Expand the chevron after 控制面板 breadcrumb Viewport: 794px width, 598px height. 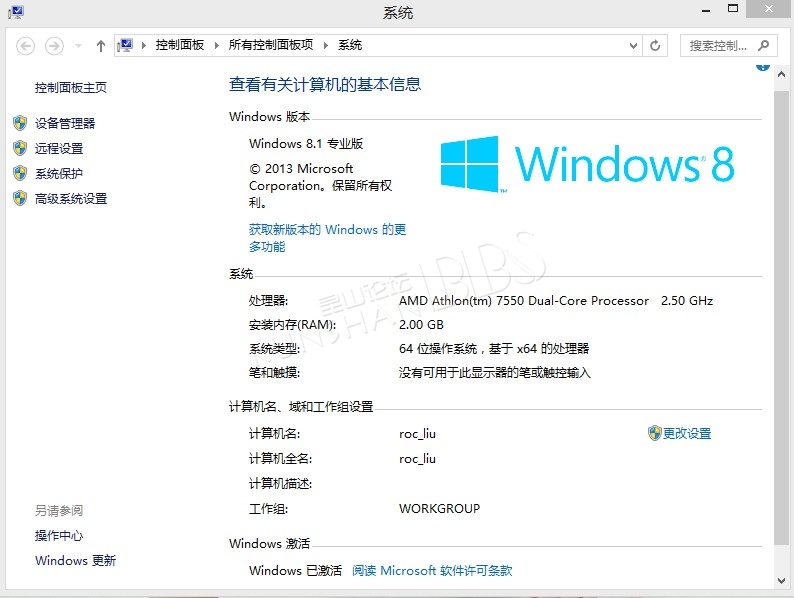217,46
